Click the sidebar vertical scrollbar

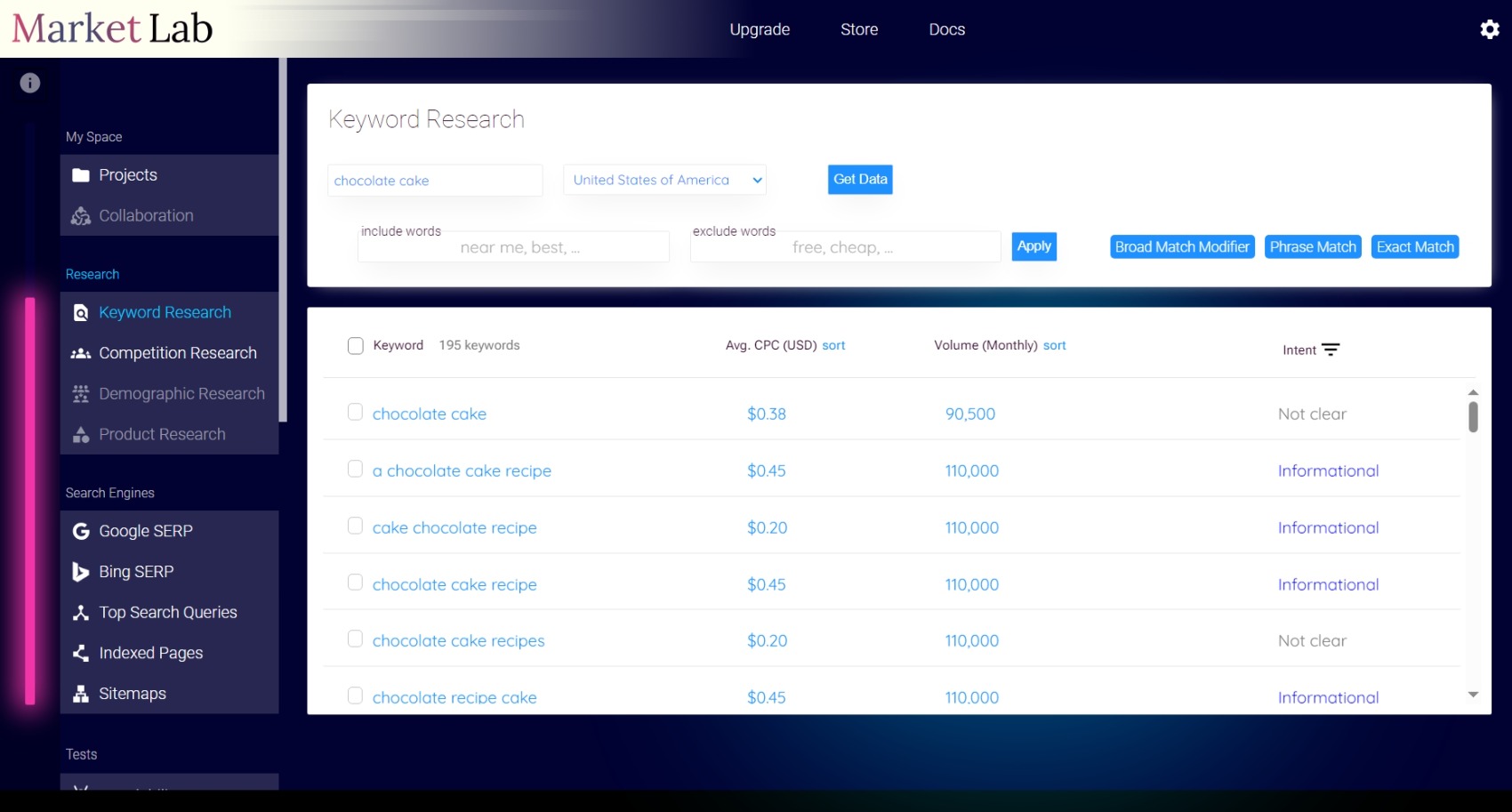click(283, 240)
